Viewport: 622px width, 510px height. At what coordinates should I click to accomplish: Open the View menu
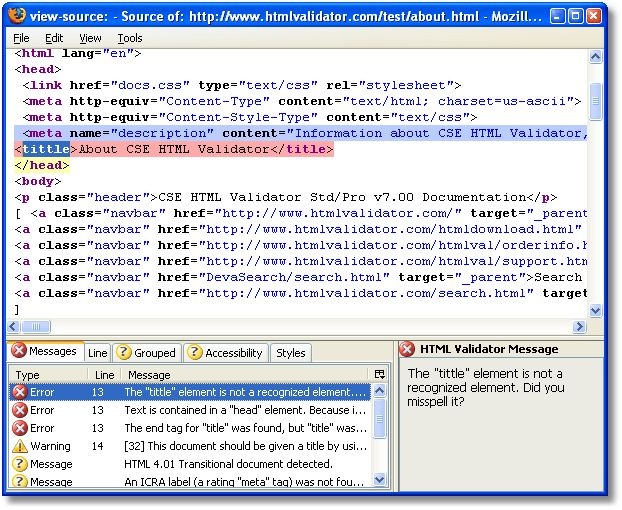(x=90, y=38)
